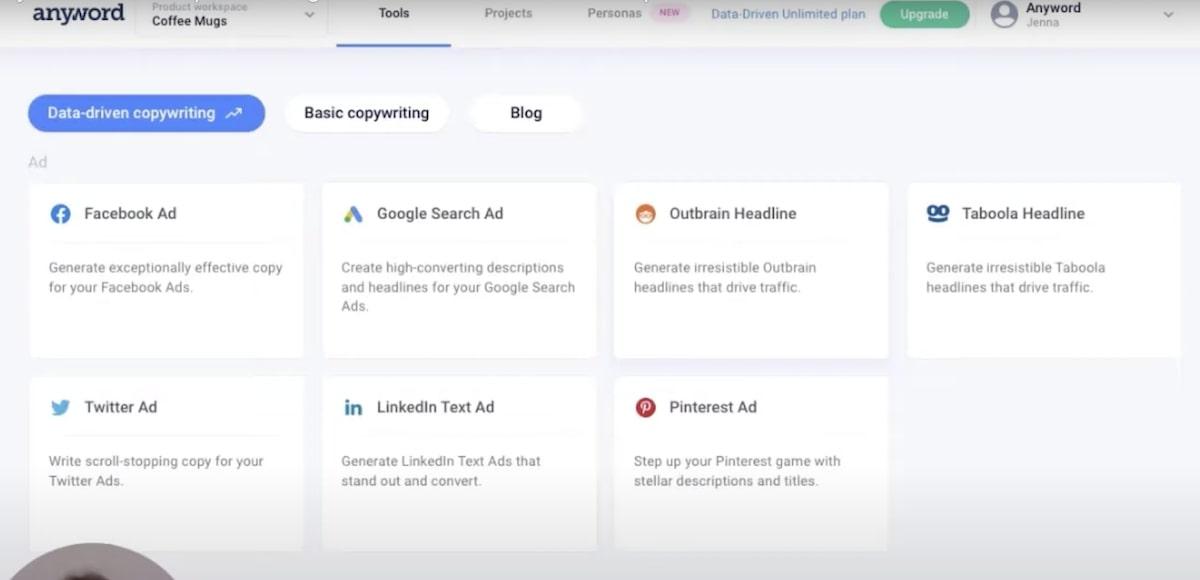Open the Data-Driven Unlimited plan link
1200x580 pixels.
pos(788,15)
